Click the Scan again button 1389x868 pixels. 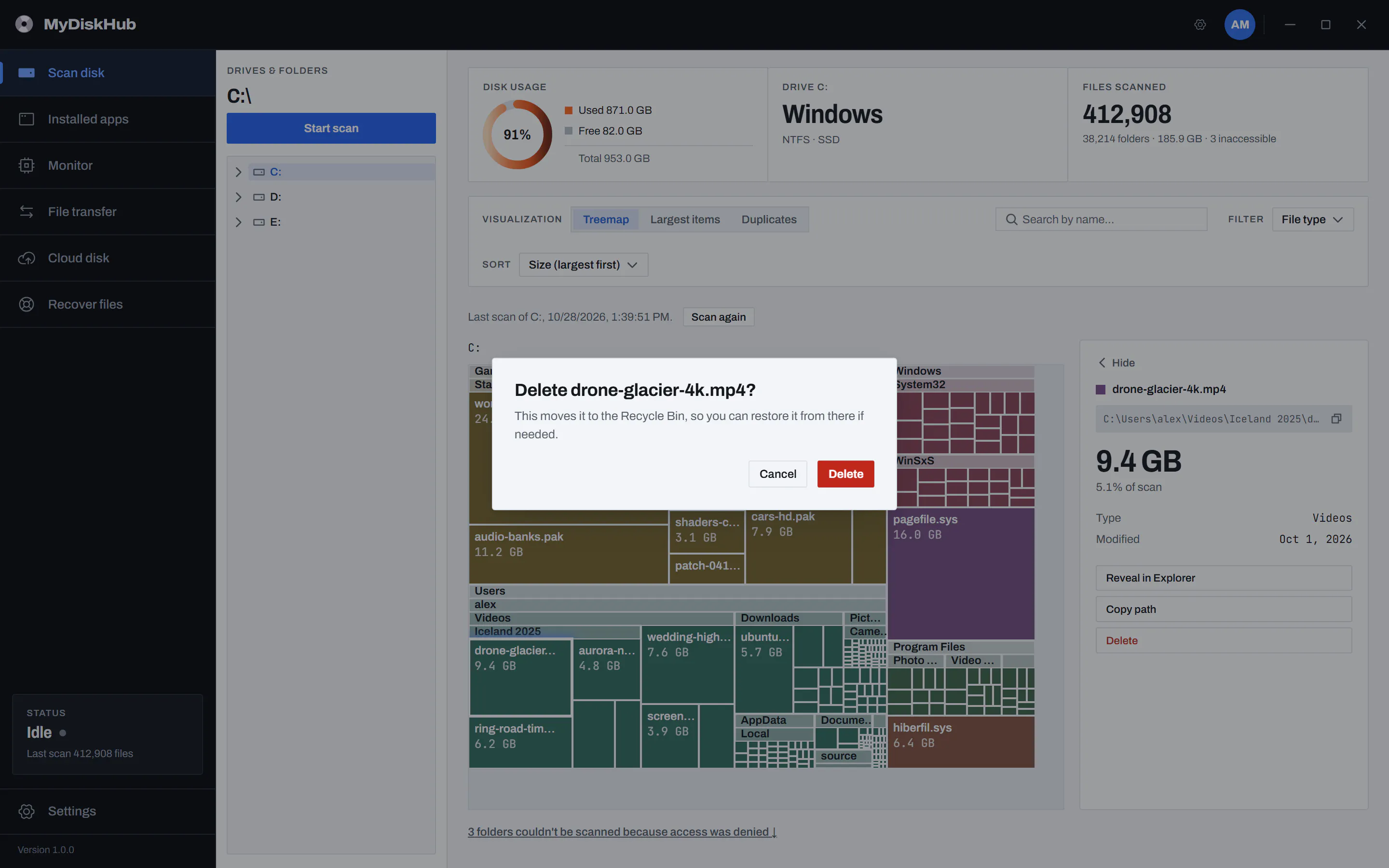tap(718, 317)
